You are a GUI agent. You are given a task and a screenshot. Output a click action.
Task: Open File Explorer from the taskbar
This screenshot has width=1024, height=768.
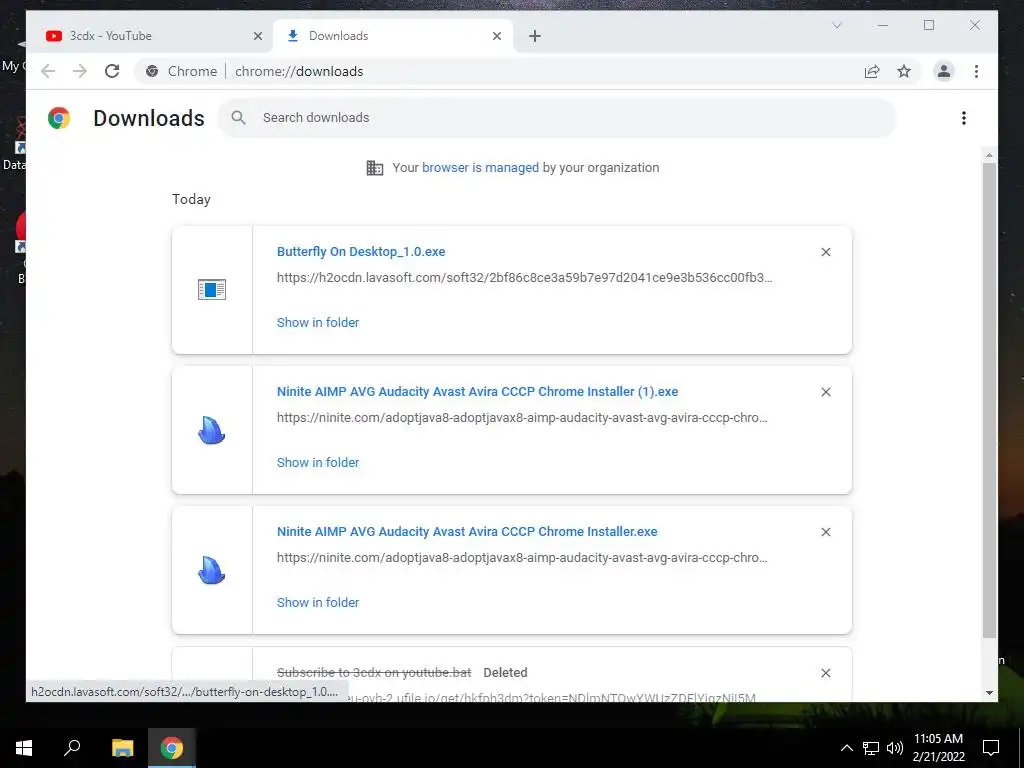(122, 748)
